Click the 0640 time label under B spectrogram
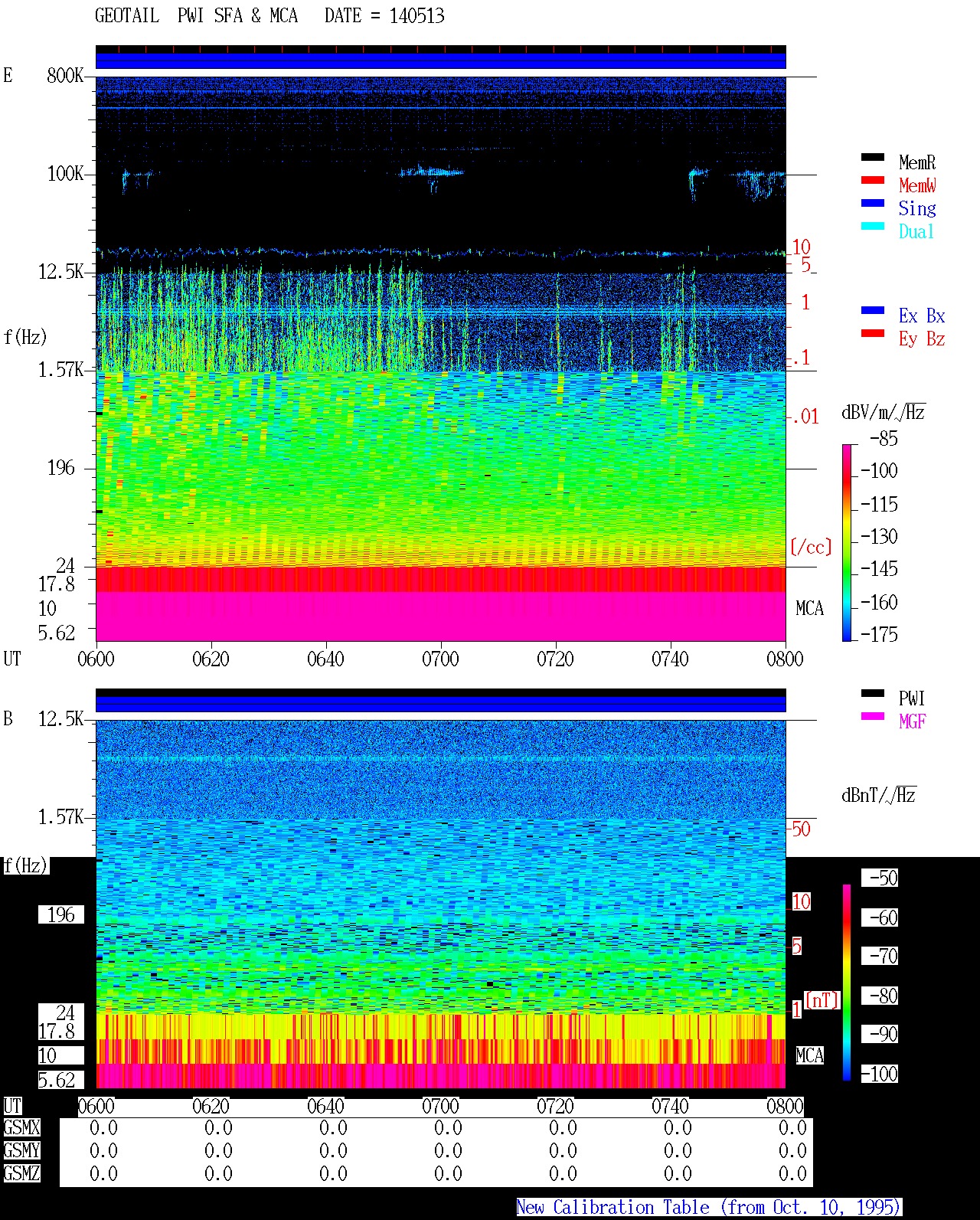This screenshot has width=980, height=1220. coord(325,1107)
